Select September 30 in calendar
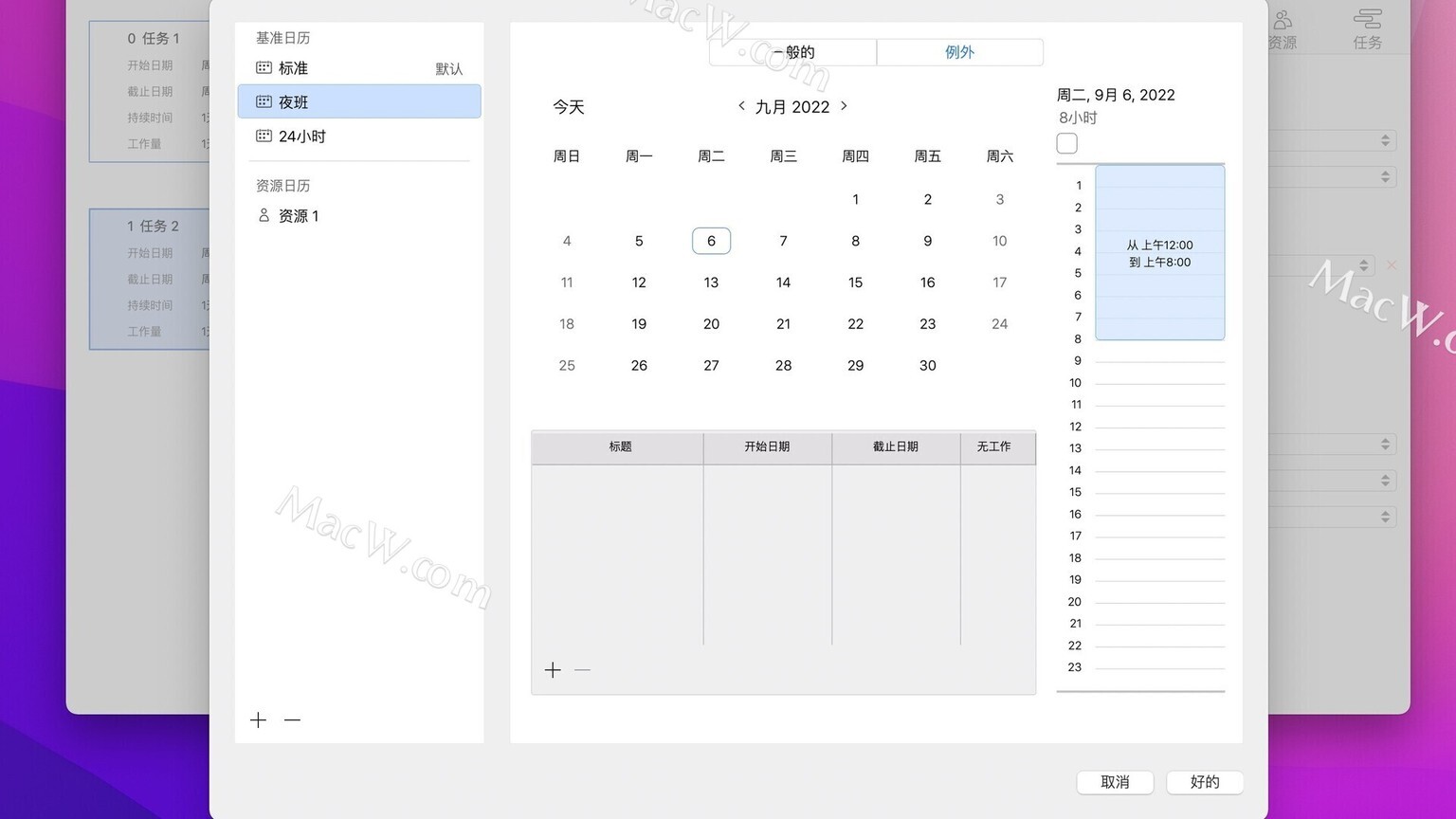The image size is (1456, 819). pyautogui.click(x=927, y=366)
